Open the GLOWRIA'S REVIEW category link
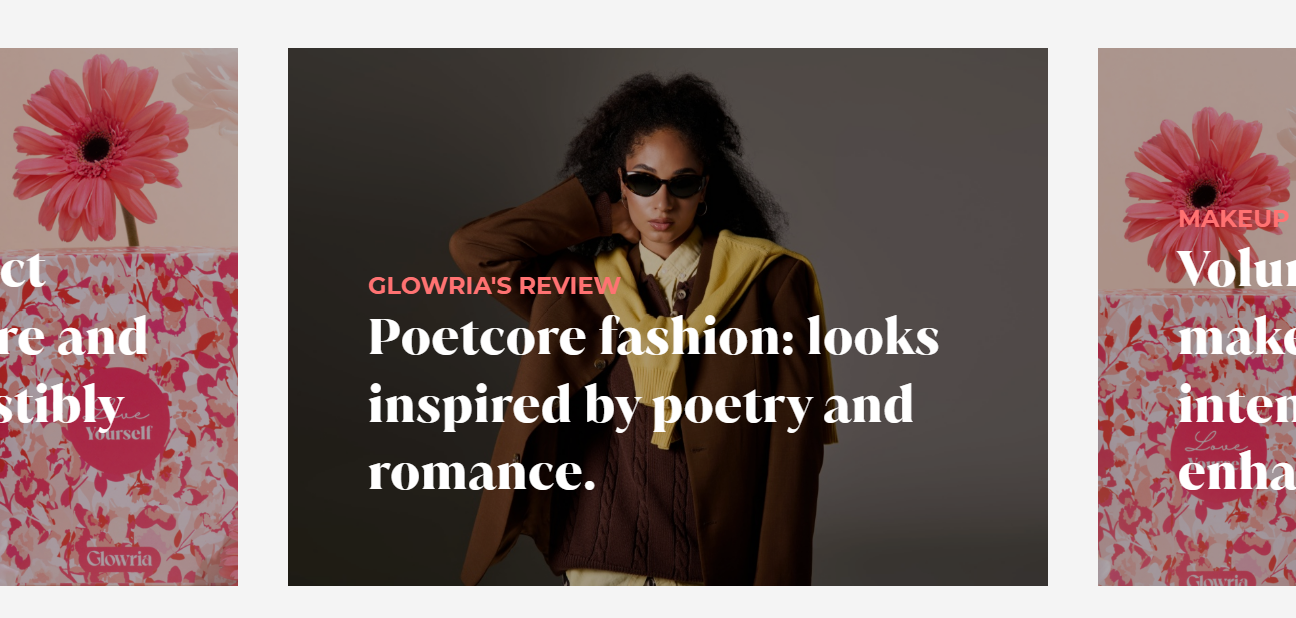The height and width of the screenshot is (618, 1296). tap(494, 286)
